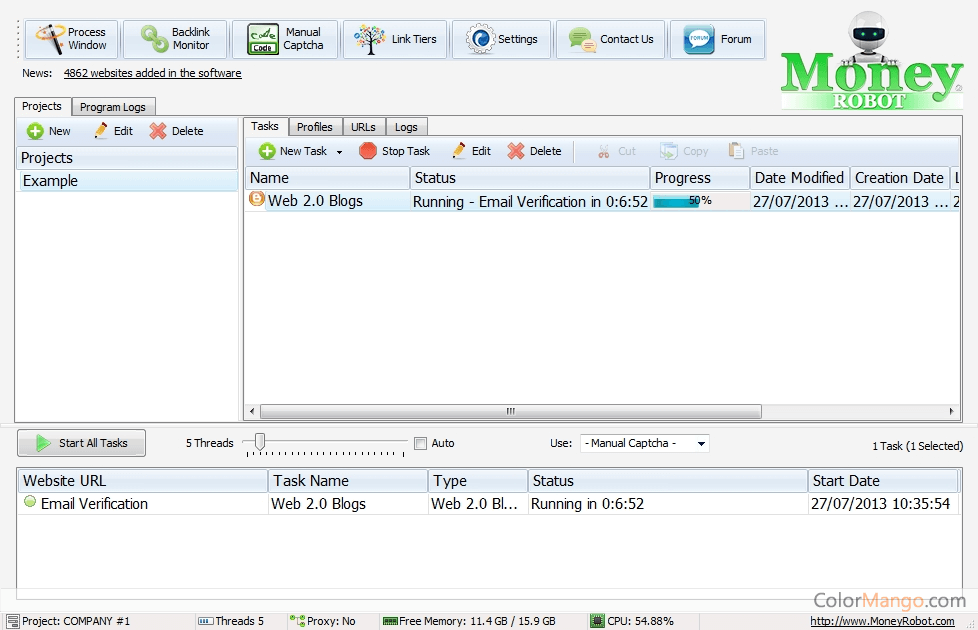Switch to the Profiles tab
The width and height of the screenshot is (978, 630).
pos(315,127)
